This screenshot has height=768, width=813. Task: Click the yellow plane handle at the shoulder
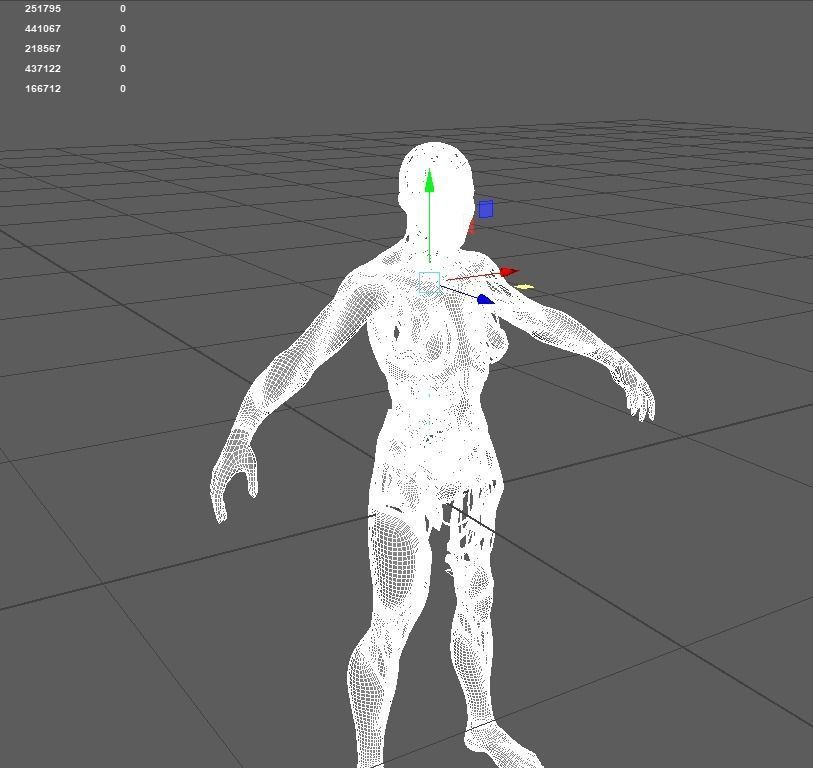coord(525,287)
